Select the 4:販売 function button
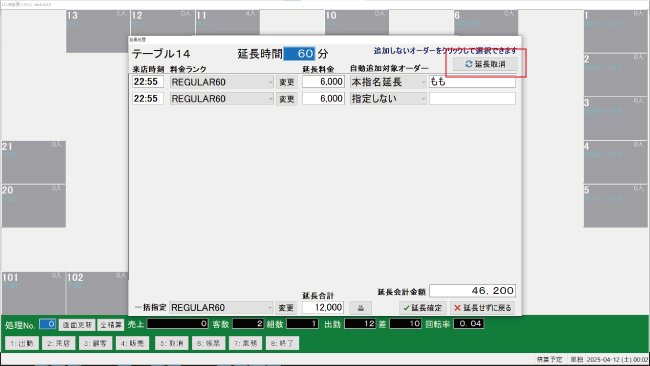 (132, 343)
